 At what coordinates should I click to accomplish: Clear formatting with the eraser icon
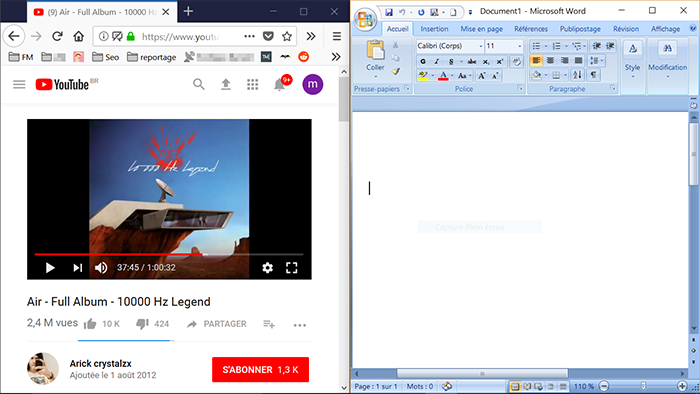point(516,61)
